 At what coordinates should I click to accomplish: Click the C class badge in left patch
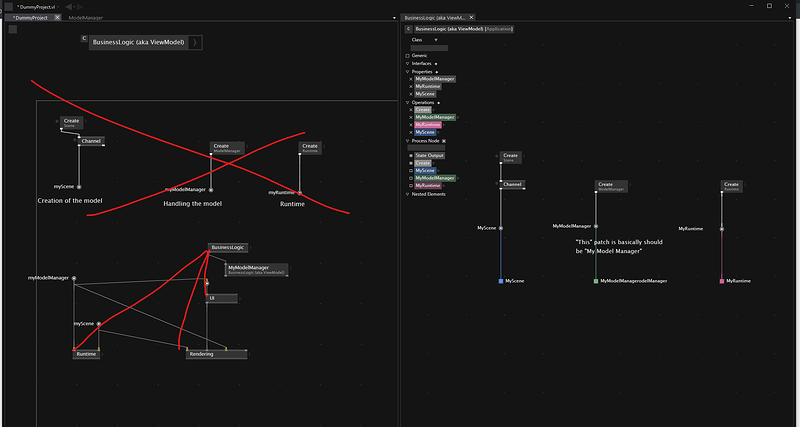(x=84, y=38)
